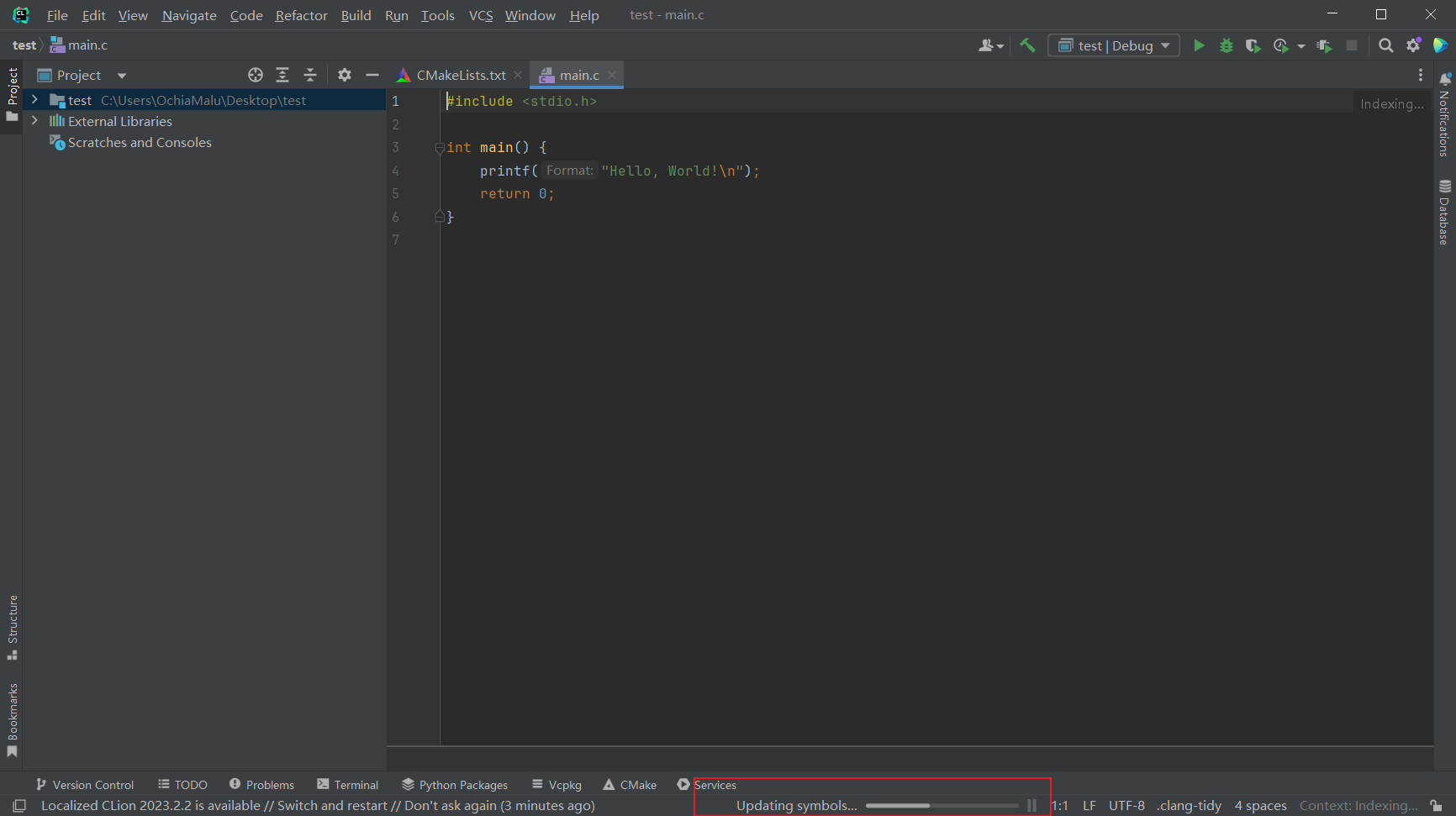Click the Attach to Process icon
The width and height of the screenshot is (1456, 816).
click(1324, 45)
